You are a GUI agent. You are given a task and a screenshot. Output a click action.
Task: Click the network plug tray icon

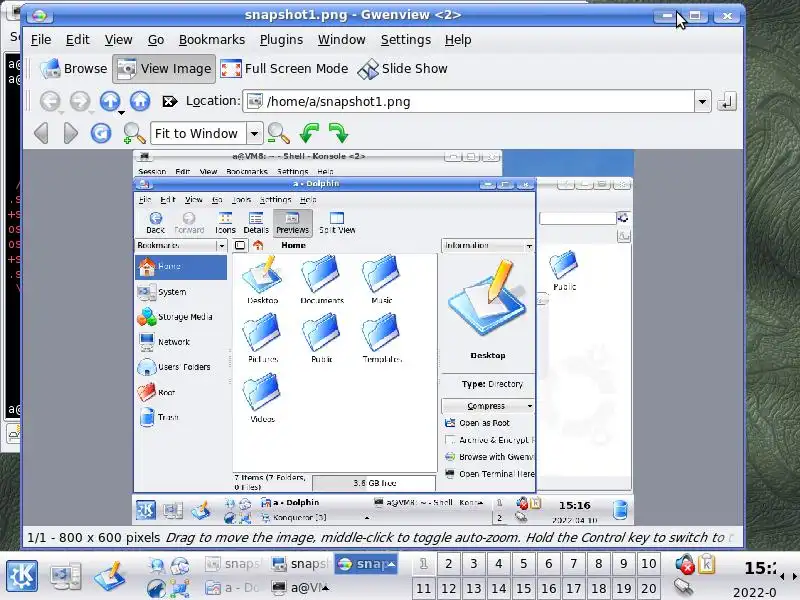tap(684, 587)
